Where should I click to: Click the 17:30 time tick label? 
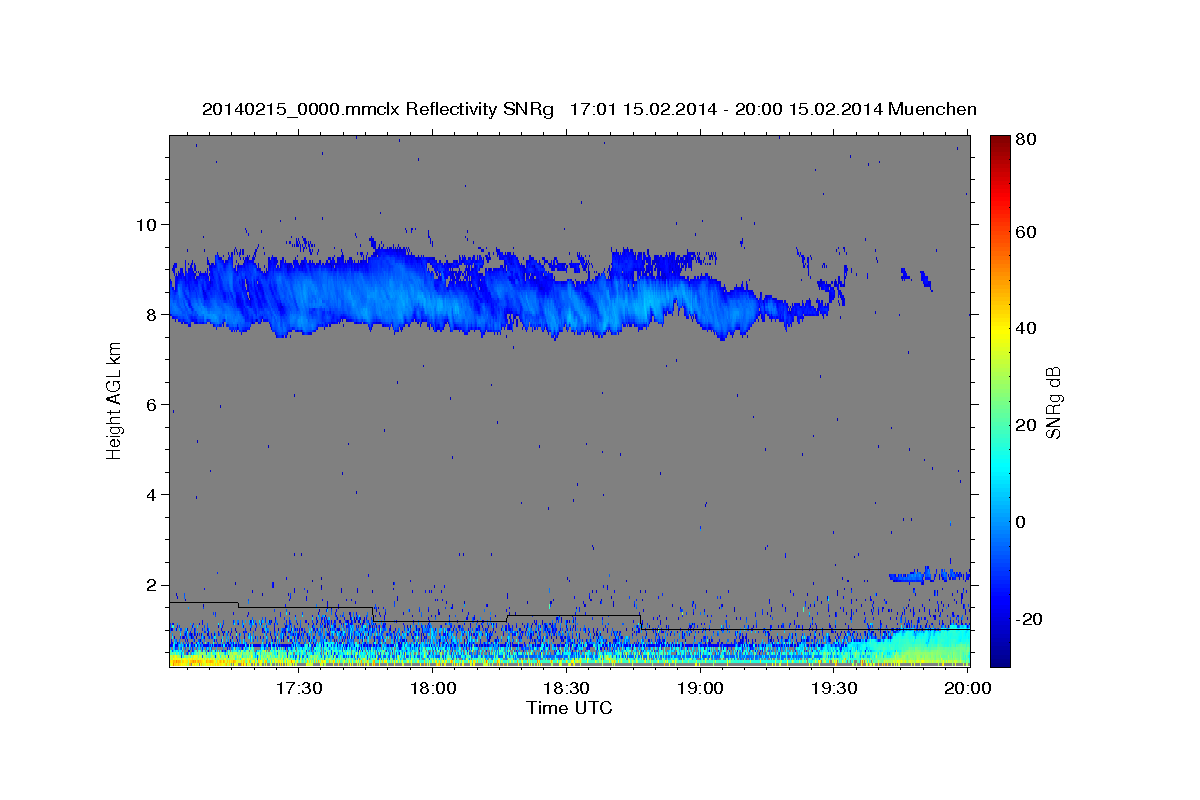click(x=299, y=688)
